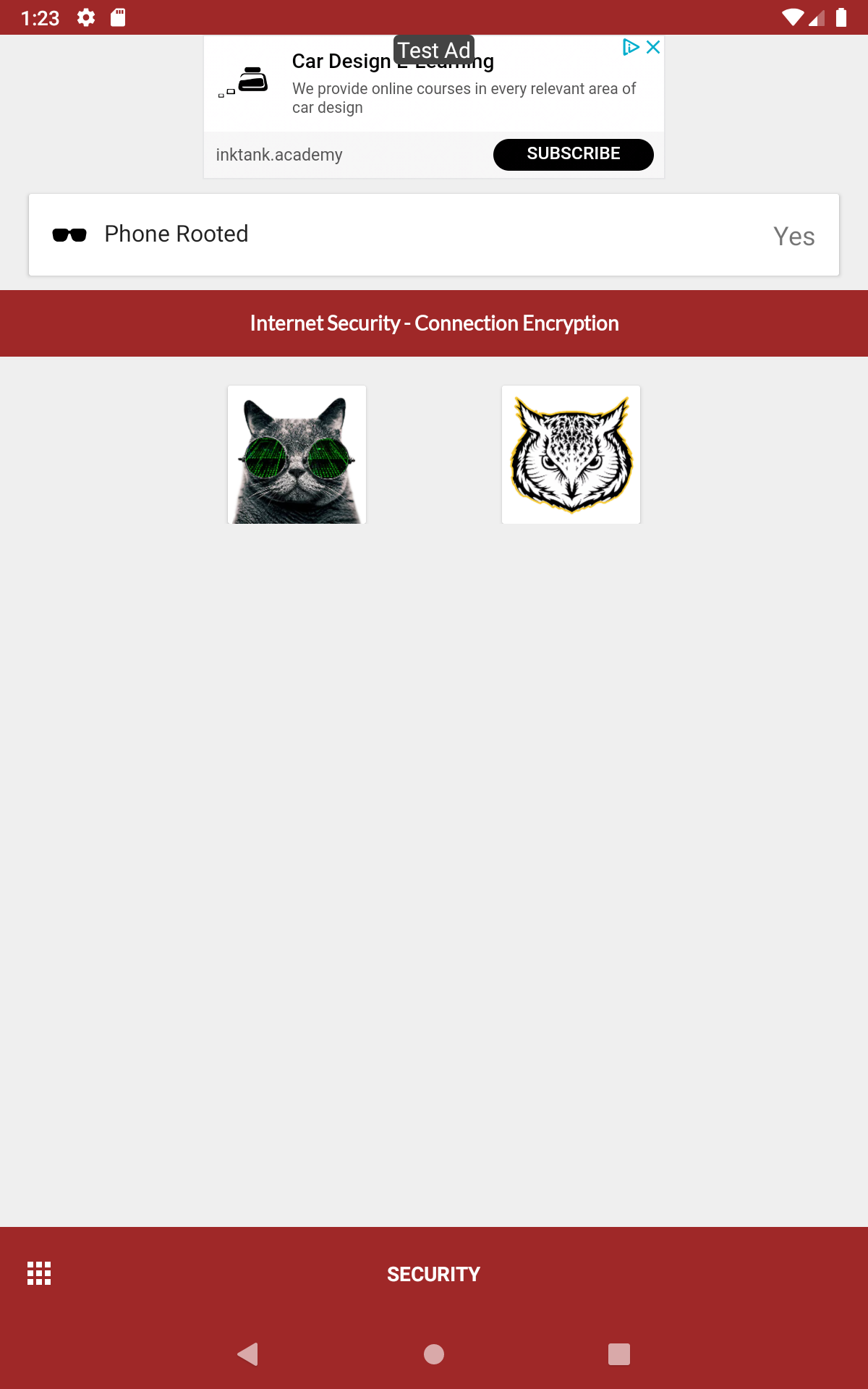
Task: Select the cat with green glasses thumbnail
Action: coord(297,454)
